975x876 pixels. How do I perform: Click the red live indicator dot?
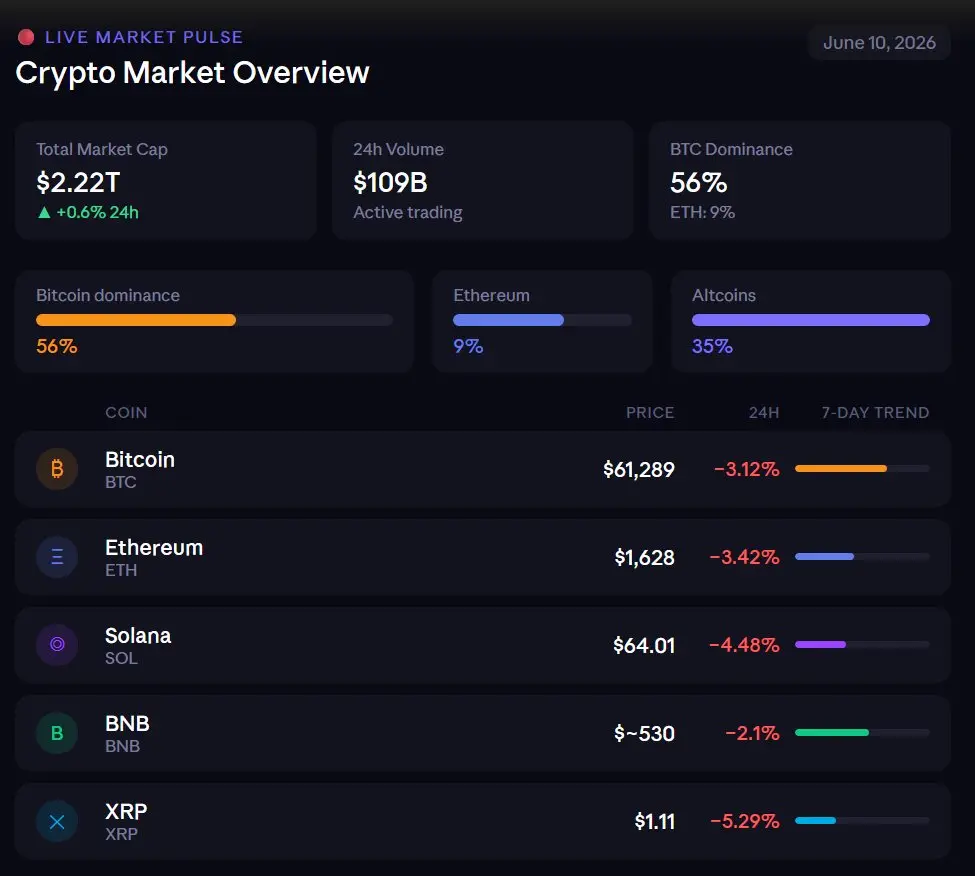pos(26,37)
